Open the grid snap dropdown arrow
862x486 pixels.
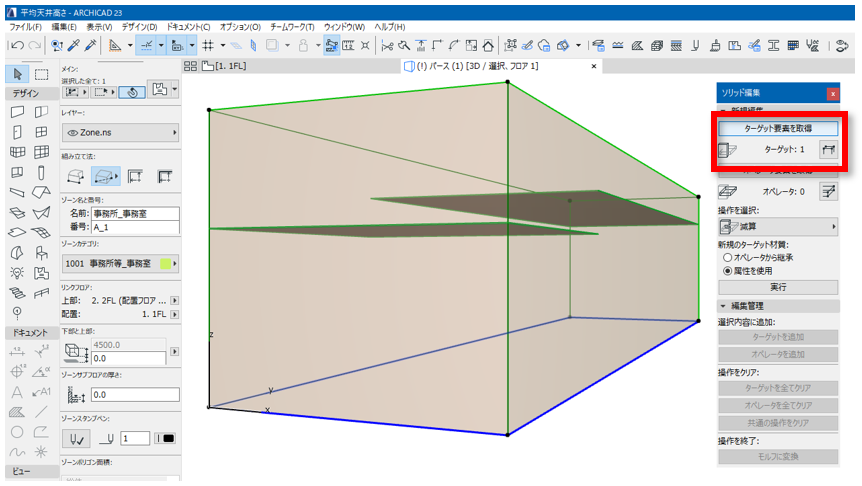click(223, 46)
